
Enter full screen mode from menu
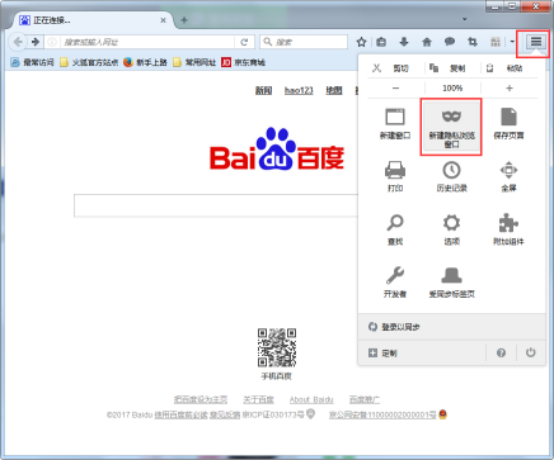tap(508, 177)
